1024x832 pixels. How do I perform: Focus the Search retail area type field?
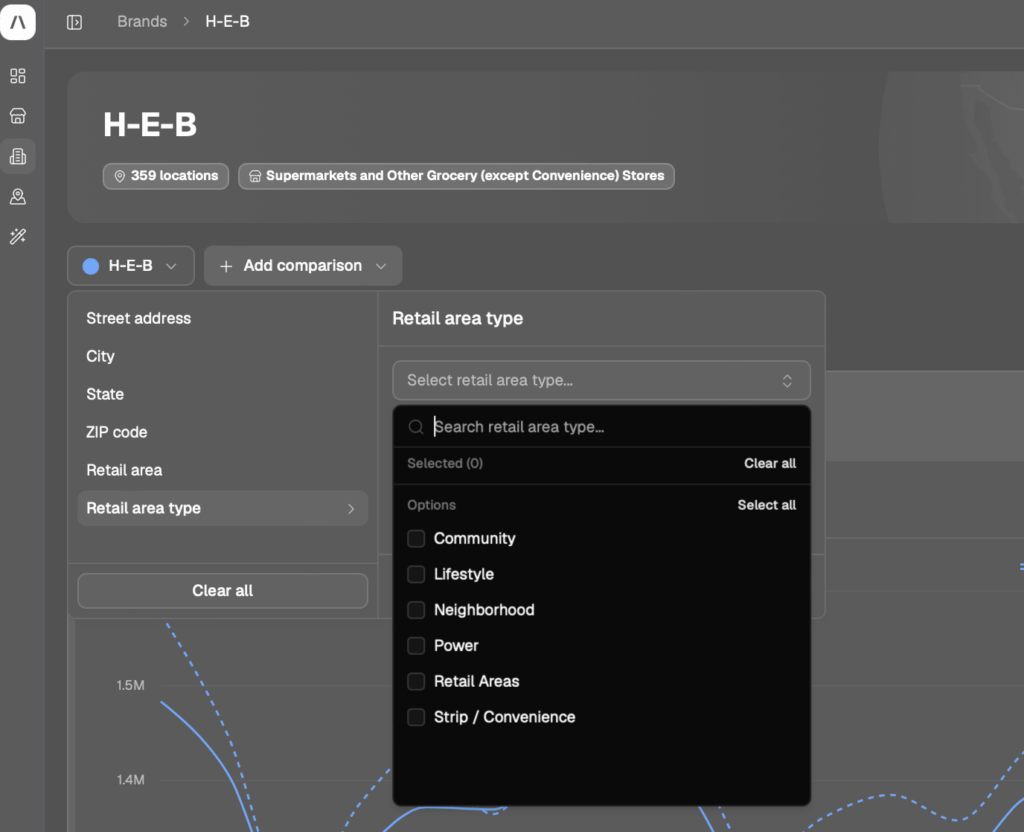pyautogui.click(x=601, y=427)
